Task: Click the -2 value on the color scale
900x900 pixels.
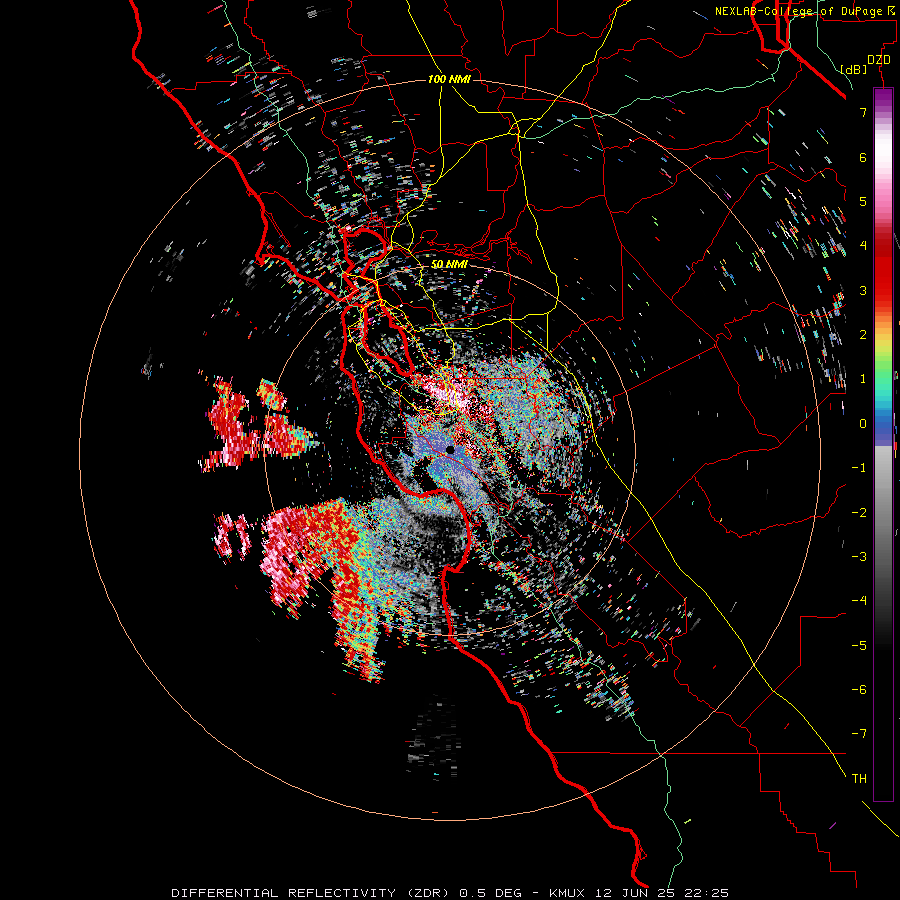Action: [859, 513]
